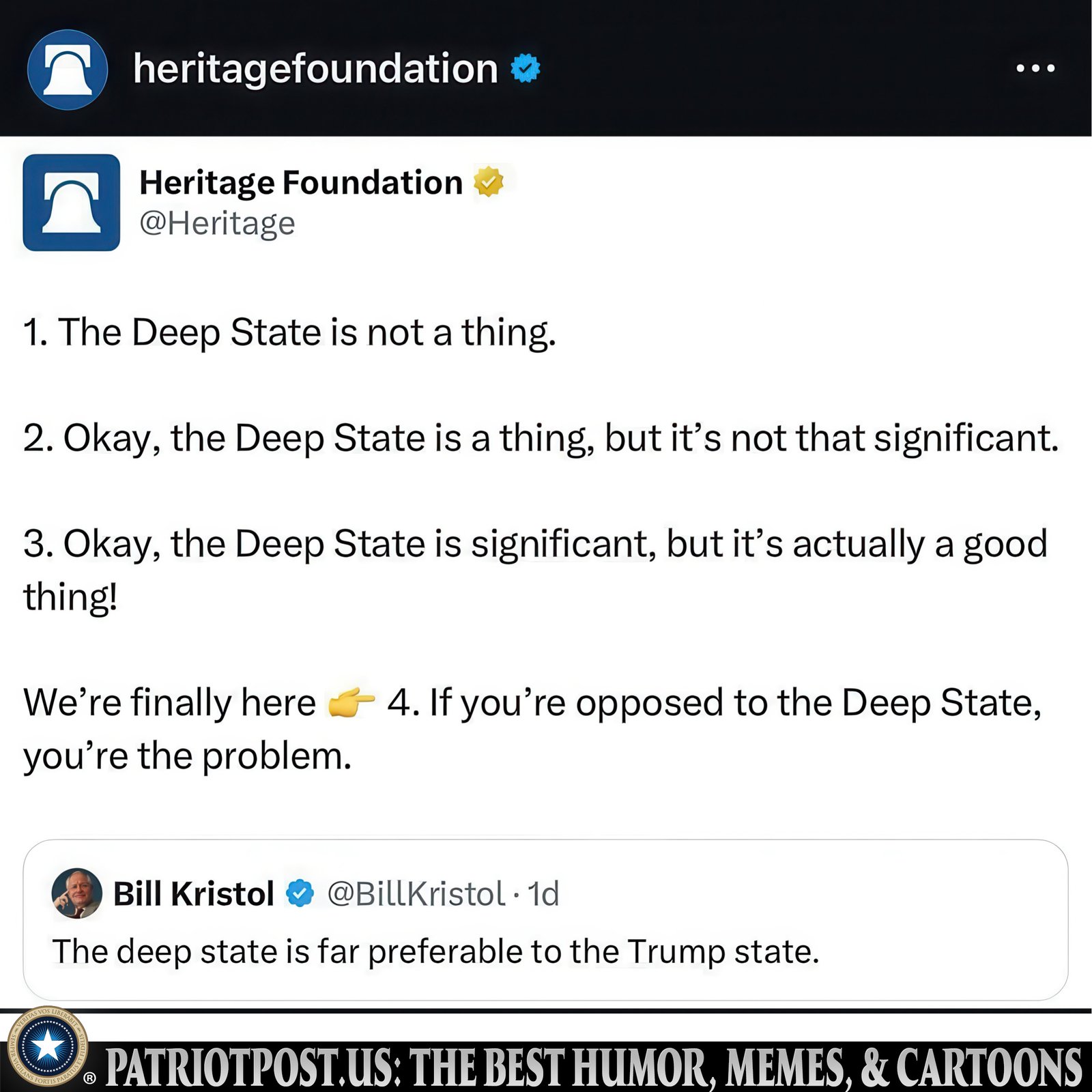Click the pointing hand emoji in tweet

[x=351, y=702]
